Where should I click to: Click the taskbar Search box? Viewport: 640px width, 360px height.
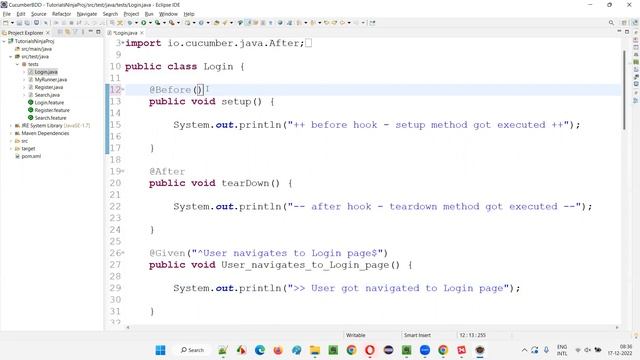(192, 350)
